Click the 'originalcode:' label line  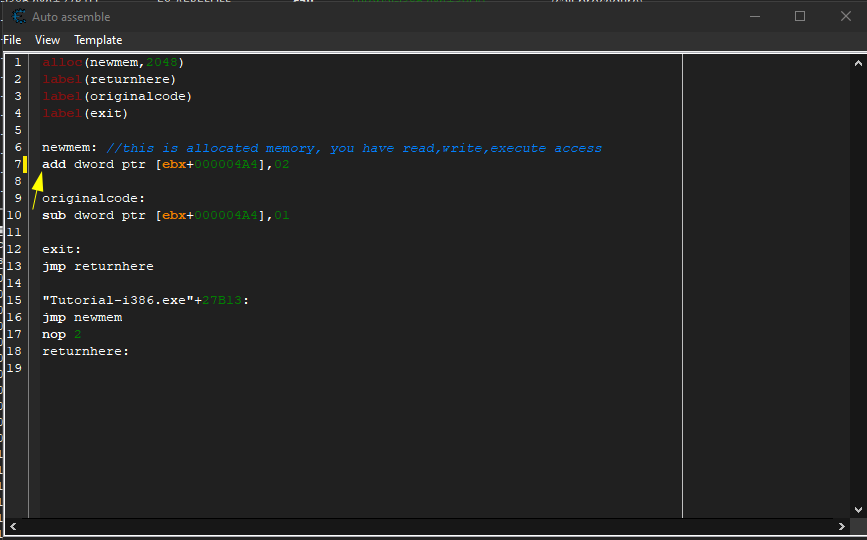[93, 198]
